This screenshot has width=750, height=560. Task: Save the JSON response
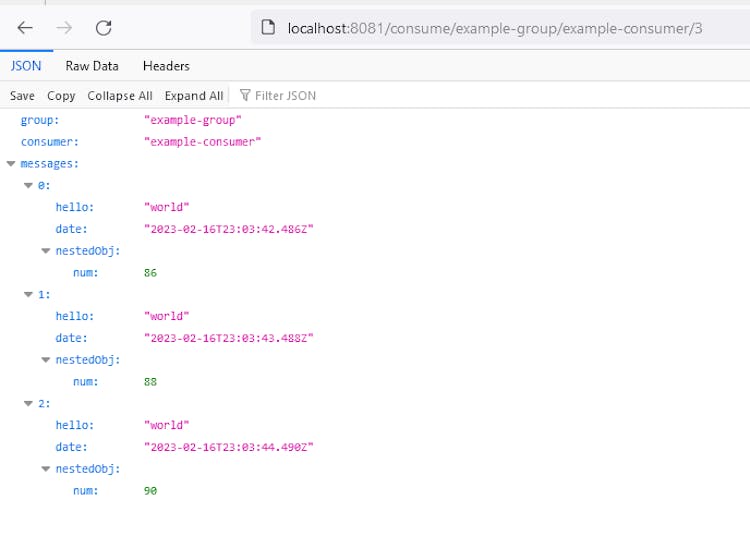pos(22,96)
